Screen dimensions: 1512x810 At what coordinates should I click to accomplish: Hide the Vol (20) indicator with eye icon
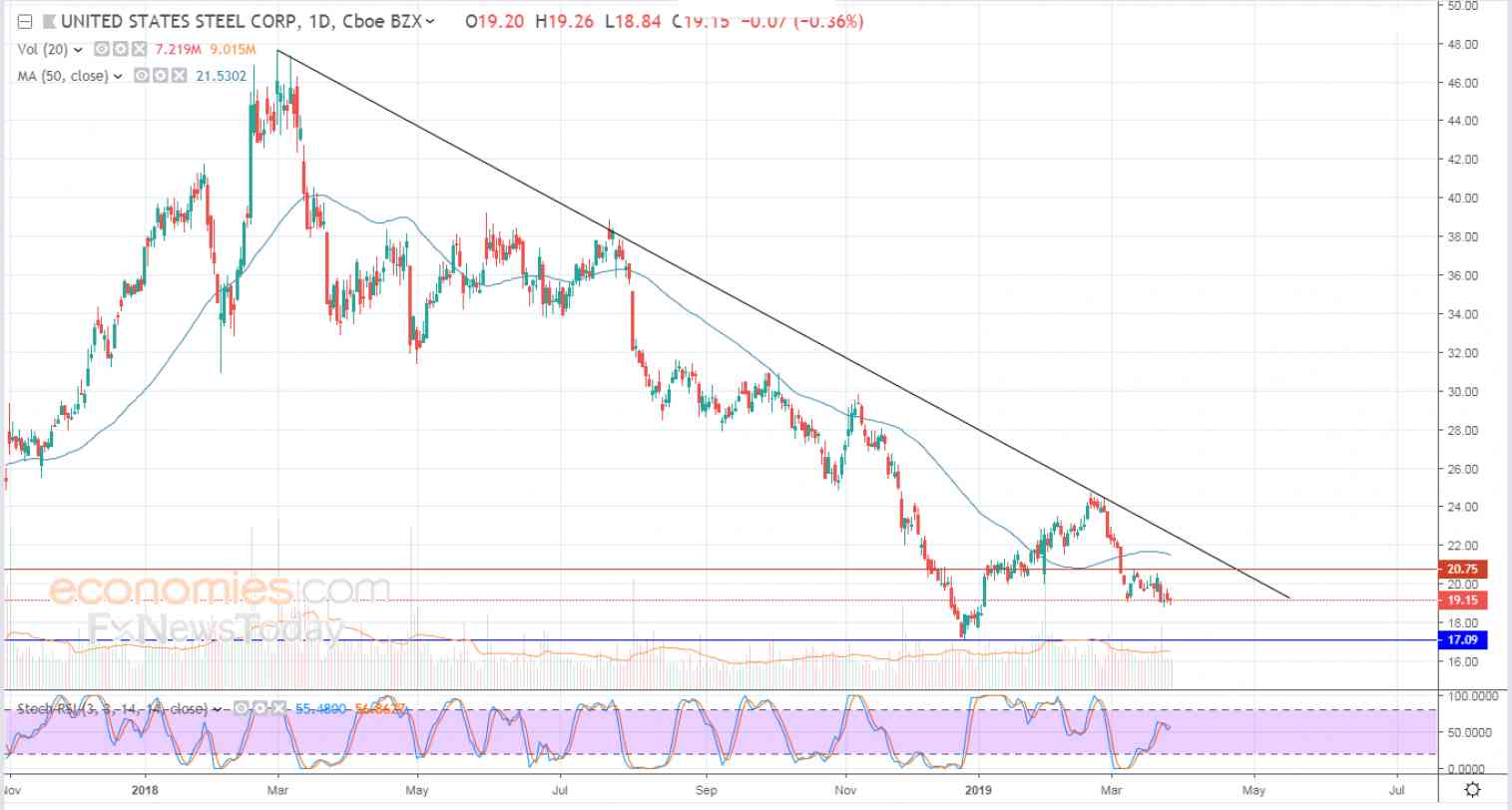coord(101,49)
